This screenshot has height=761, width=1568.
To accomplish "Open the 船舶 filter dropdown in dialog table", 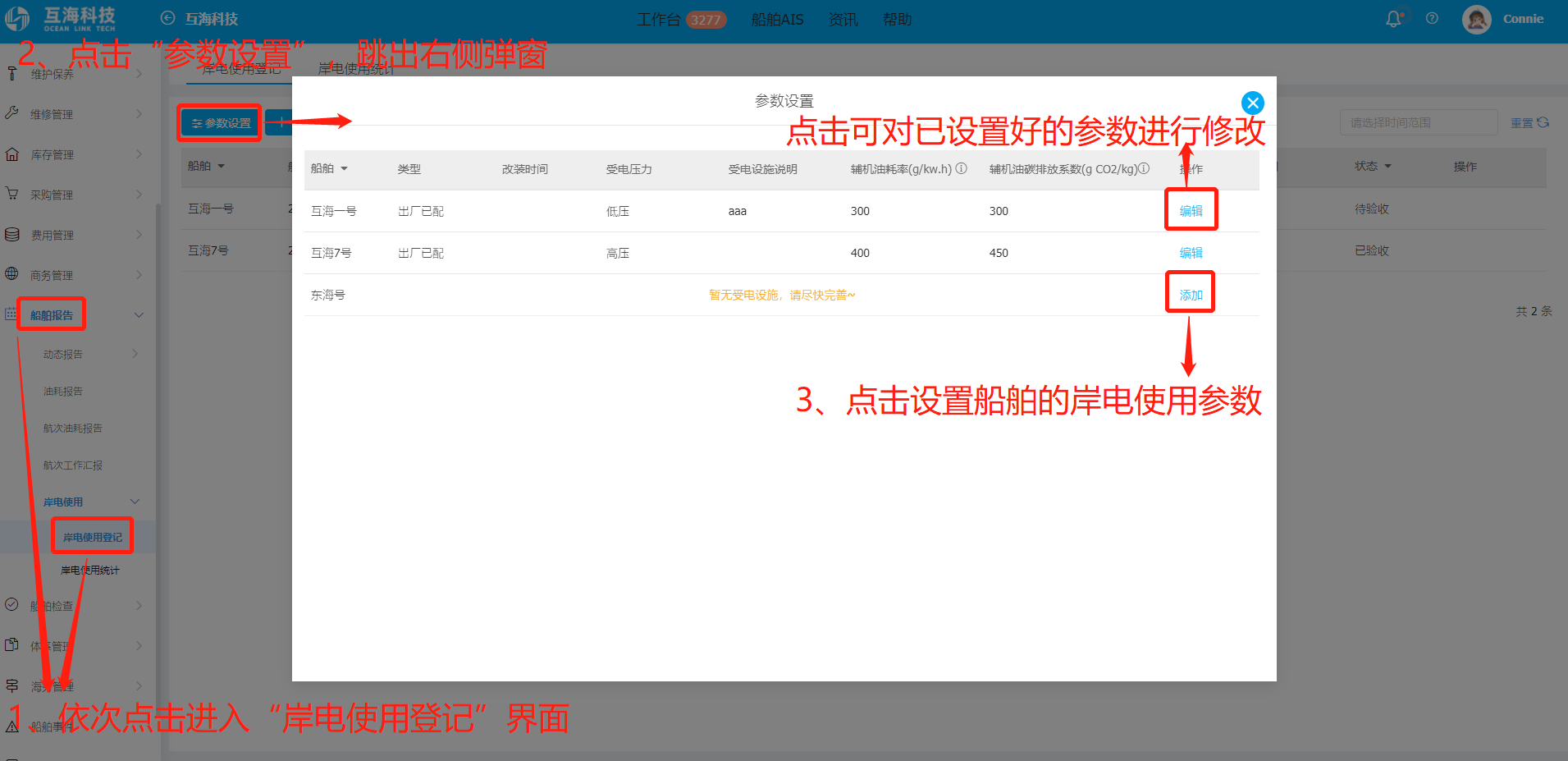I will pyautogui.click(x=344, y=168).
